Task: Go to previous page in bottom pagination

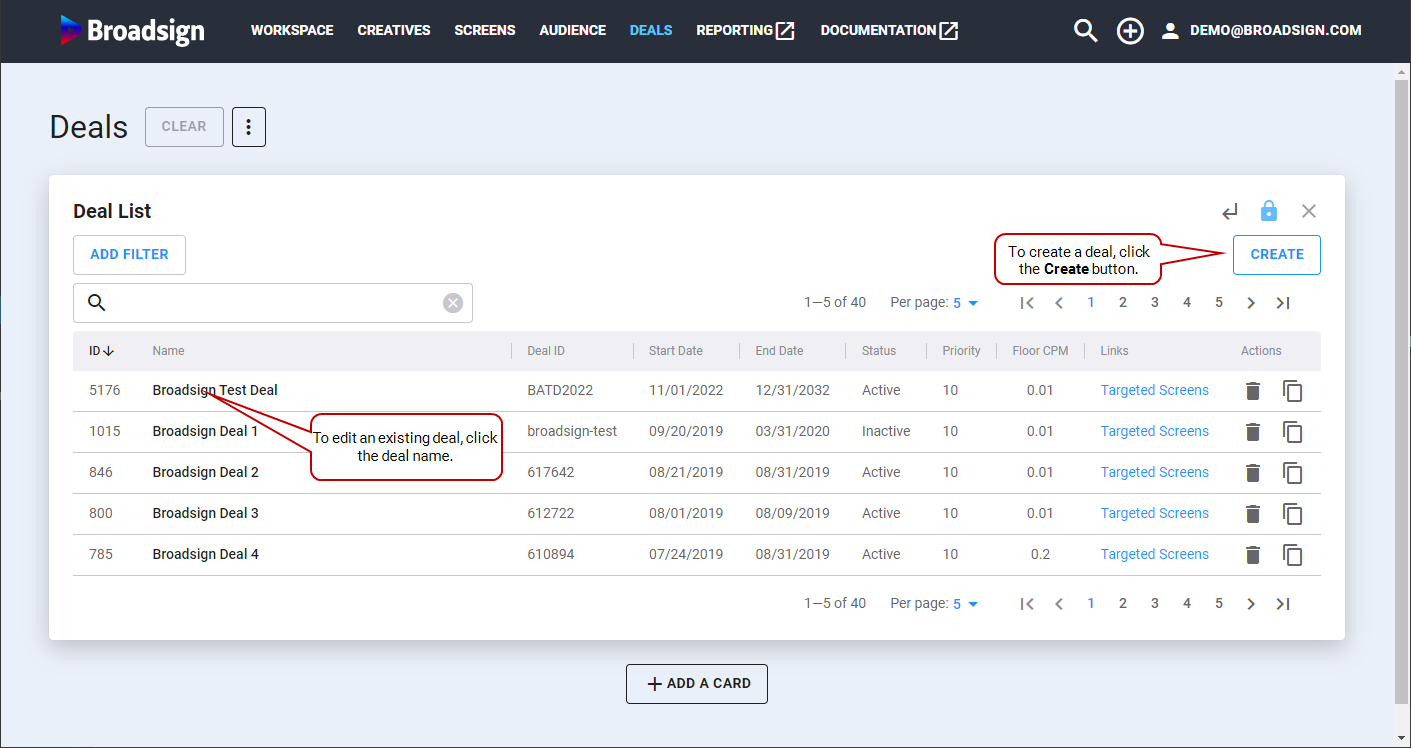Action: tap(1059, 604)
